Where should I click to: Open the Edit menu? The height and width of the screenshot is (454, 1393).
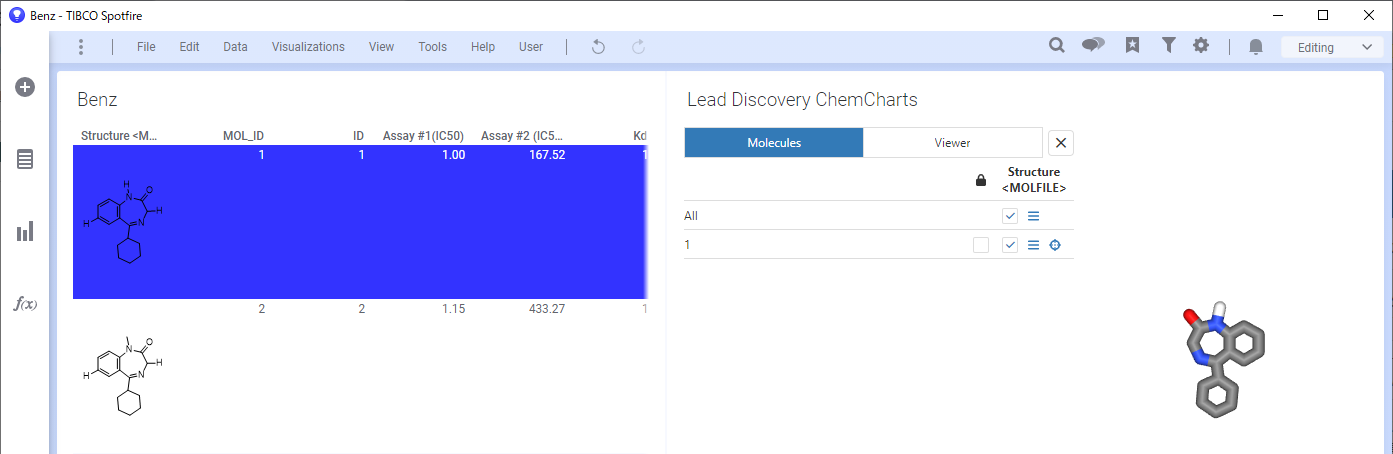click(189, 47)
